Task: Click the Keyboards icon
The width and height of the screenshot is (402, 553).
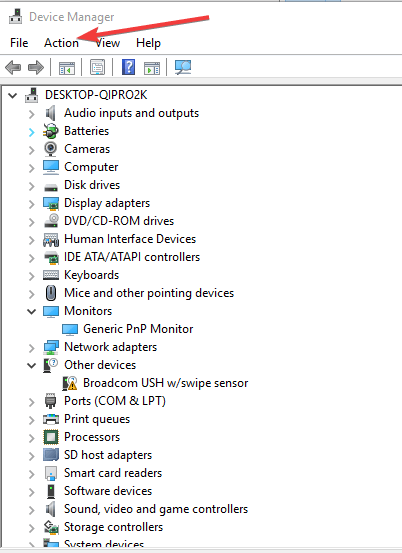Action: [51, 275]
